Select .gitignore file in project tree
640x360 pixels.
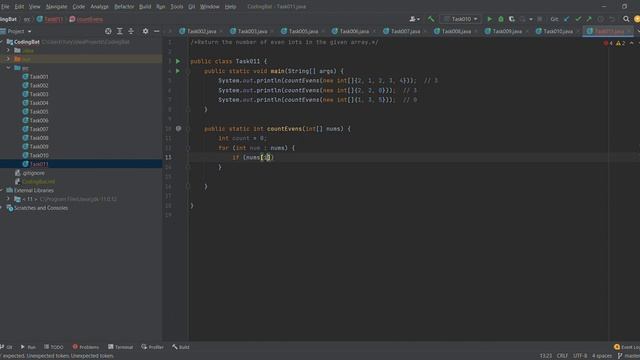coord(33,173)
